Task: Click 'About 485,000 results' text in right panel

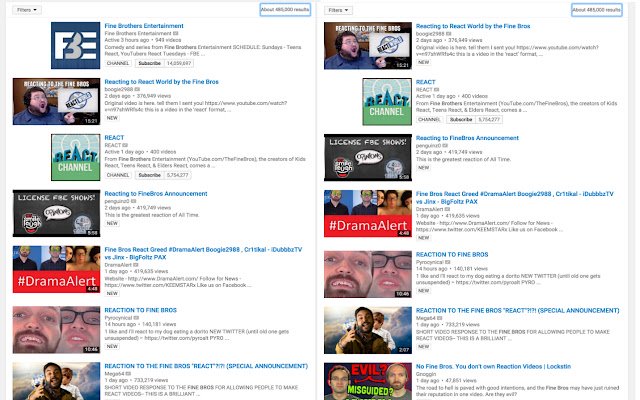Action: click(597, 10)
